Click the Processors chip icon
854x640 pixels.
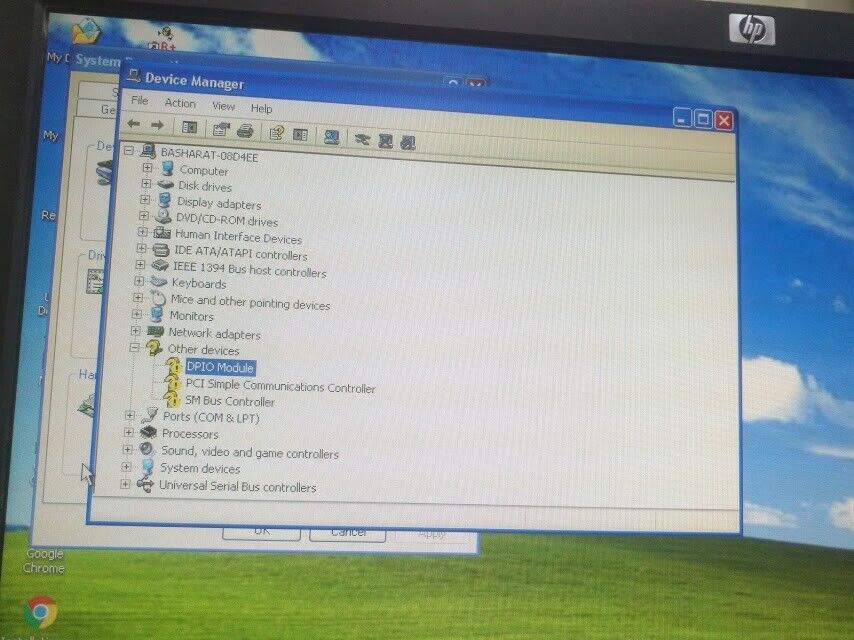[x=148, y=432]
